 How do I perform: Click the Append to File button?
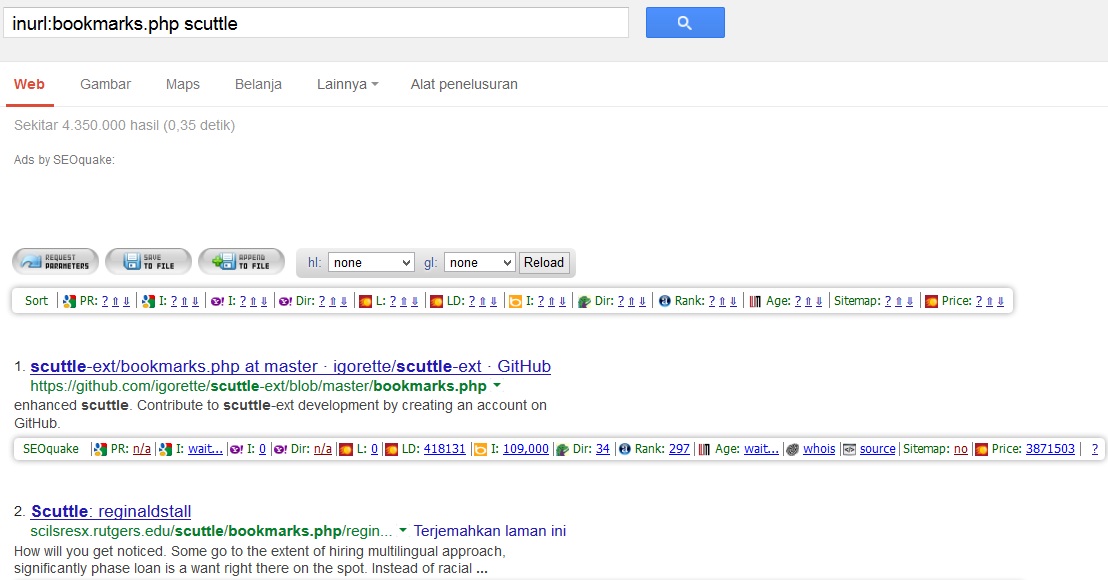click(242, 261)
